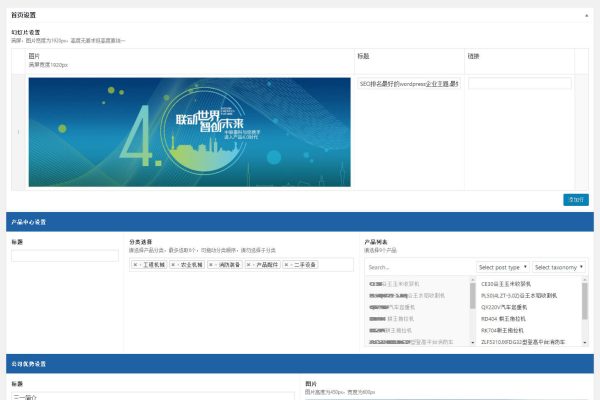This screenshot has height=400, width=600.
Task: Click the slide 标题 text field
Action: tap(408, 84)
